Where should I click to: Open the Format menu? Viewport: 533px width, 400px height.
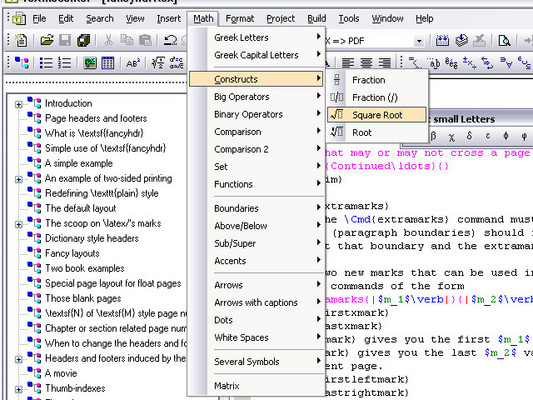click(240, 19)
